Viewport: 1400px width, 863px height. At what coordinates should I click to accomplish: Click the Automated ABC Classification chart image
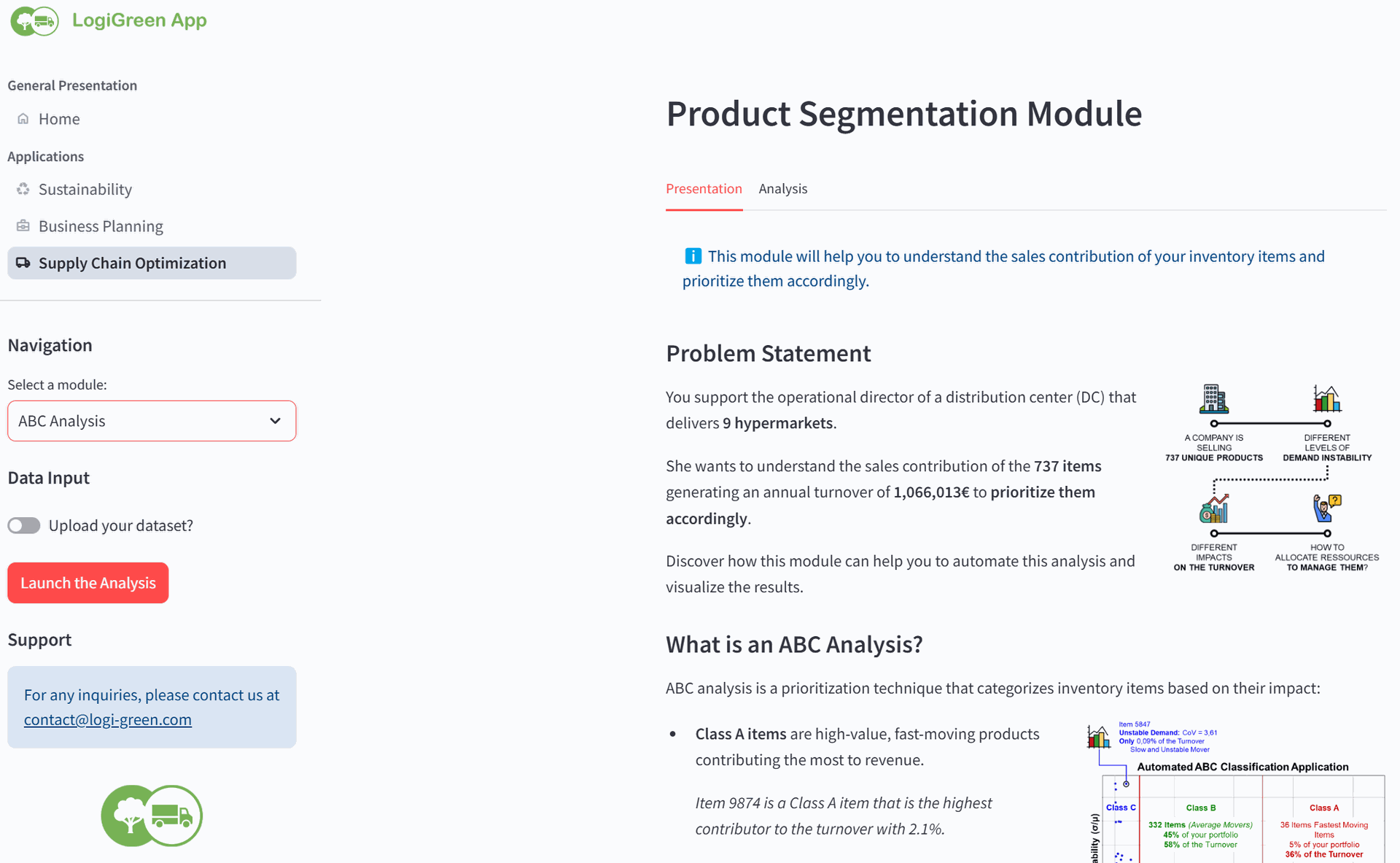point(1235,792)
